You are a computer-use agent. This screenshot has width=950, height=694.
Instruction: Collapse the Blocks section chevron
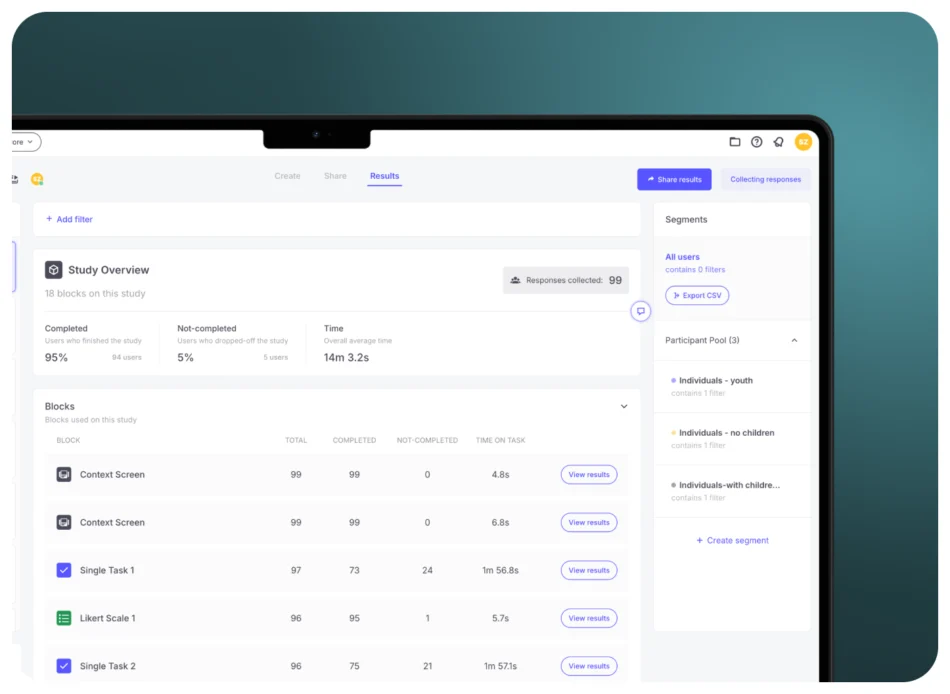[x=624, y=406]
